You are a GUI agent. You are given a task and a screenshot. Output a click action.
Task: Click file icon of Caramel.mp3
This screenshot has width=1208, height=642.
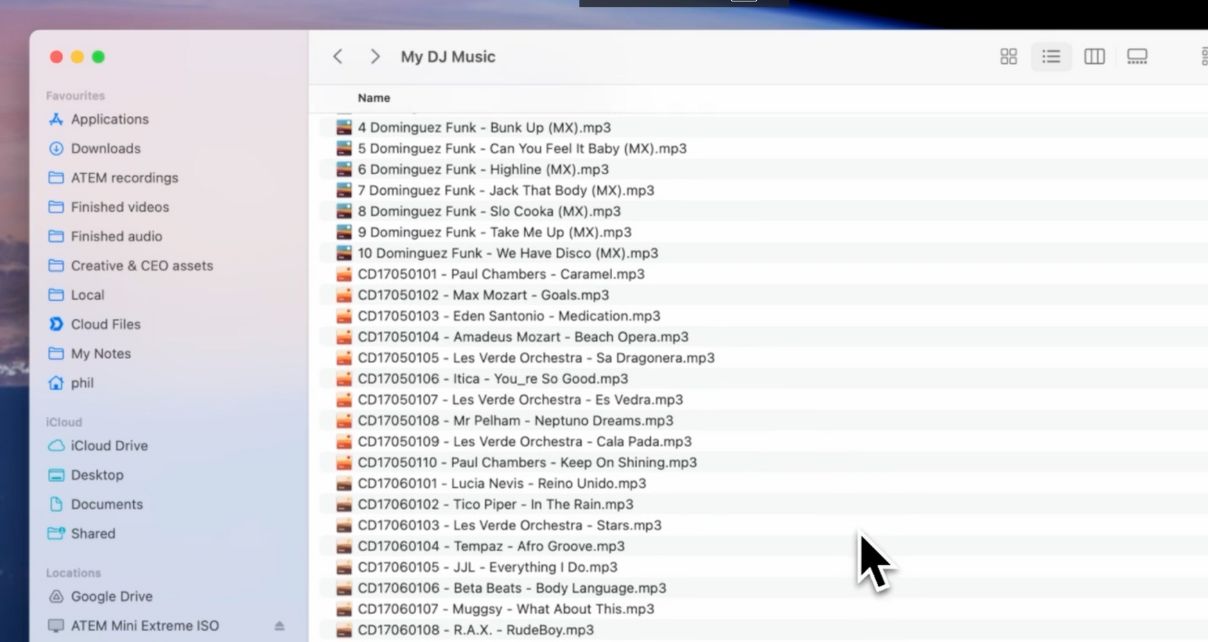[x=343, y=274]
